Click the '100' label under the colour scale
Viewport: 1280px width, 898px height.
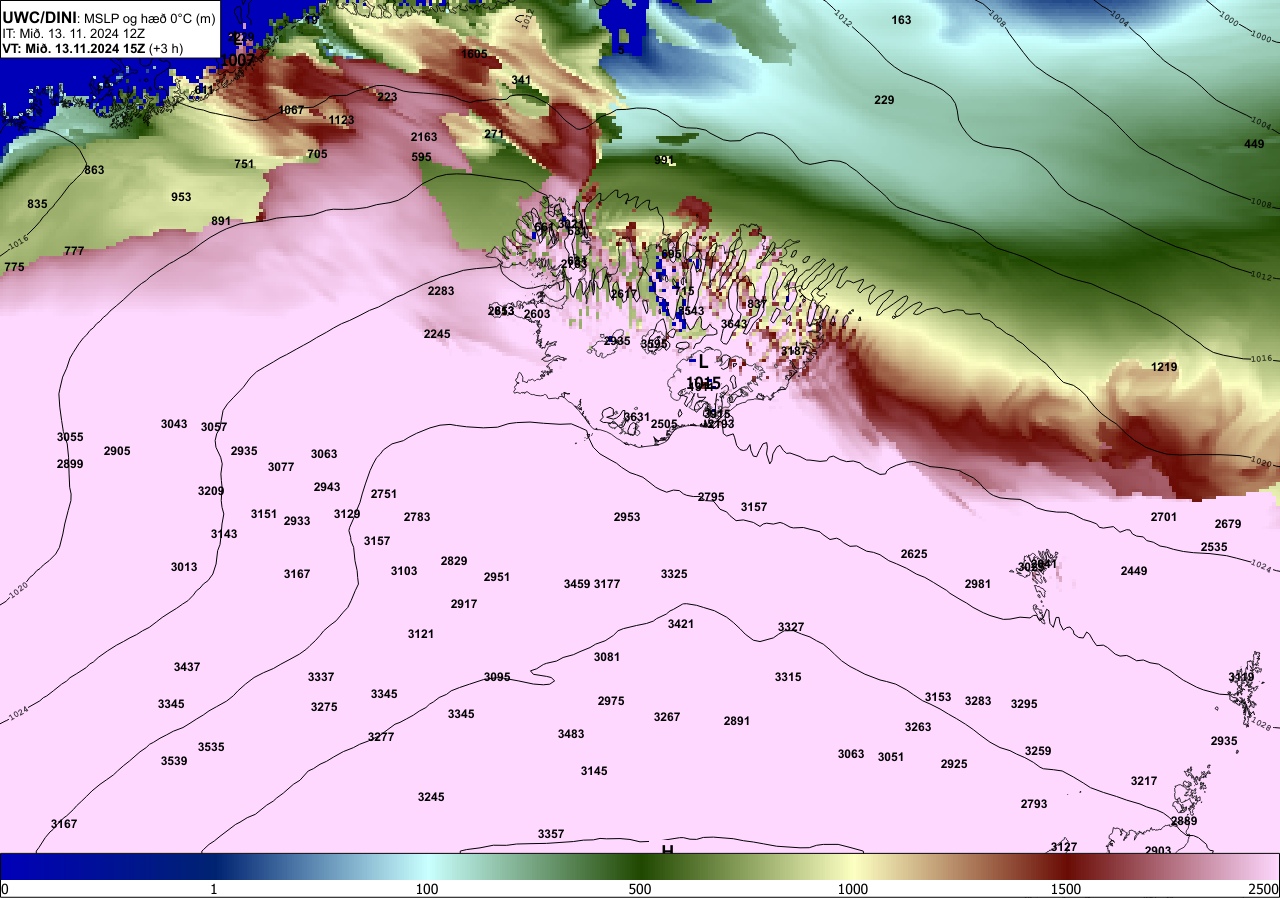click(x=427, y=889)
